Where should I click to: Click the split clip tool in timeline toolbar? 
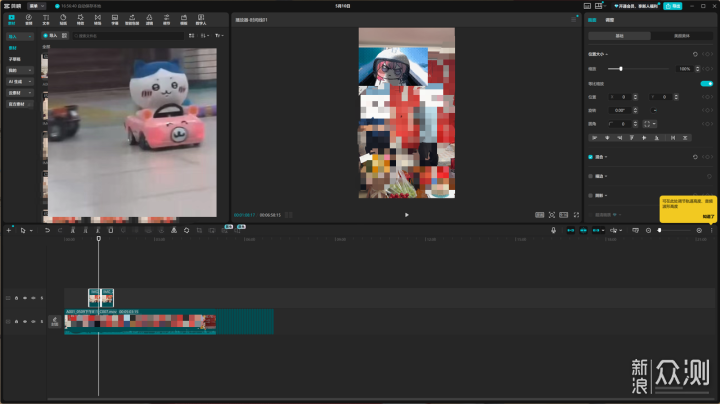tap(73, 230)
